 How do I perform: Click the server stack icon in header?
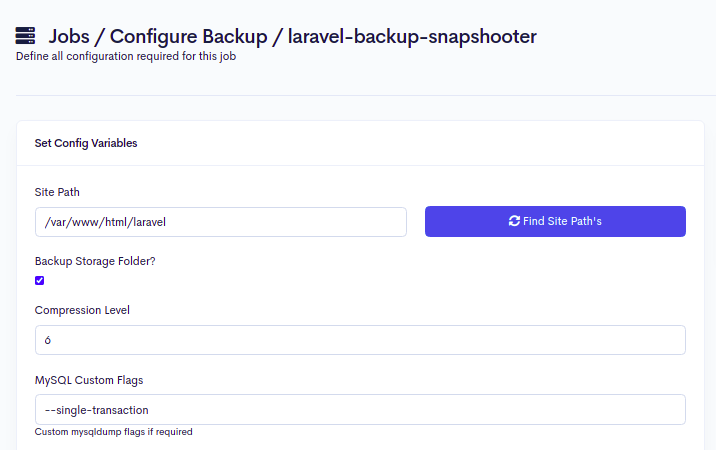click(x=26, y=36)
